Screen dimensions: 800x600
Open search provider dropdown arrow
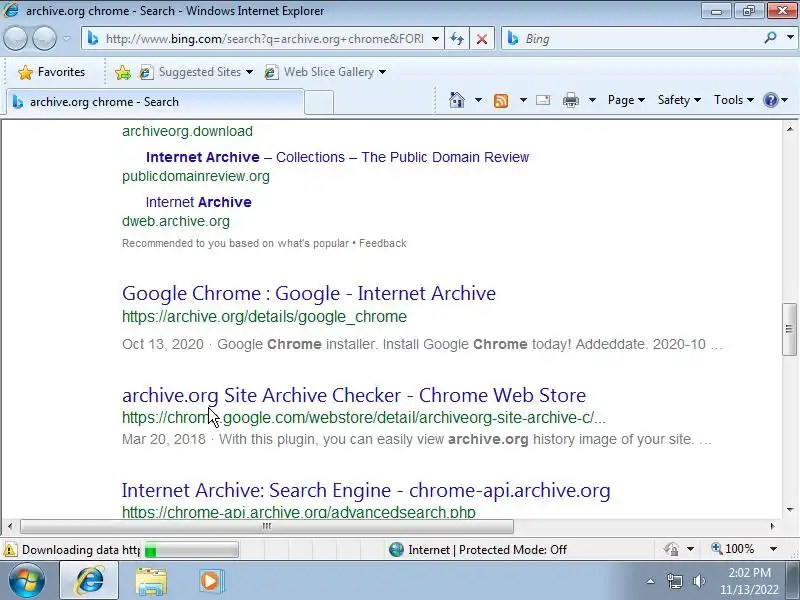[790, 38]
